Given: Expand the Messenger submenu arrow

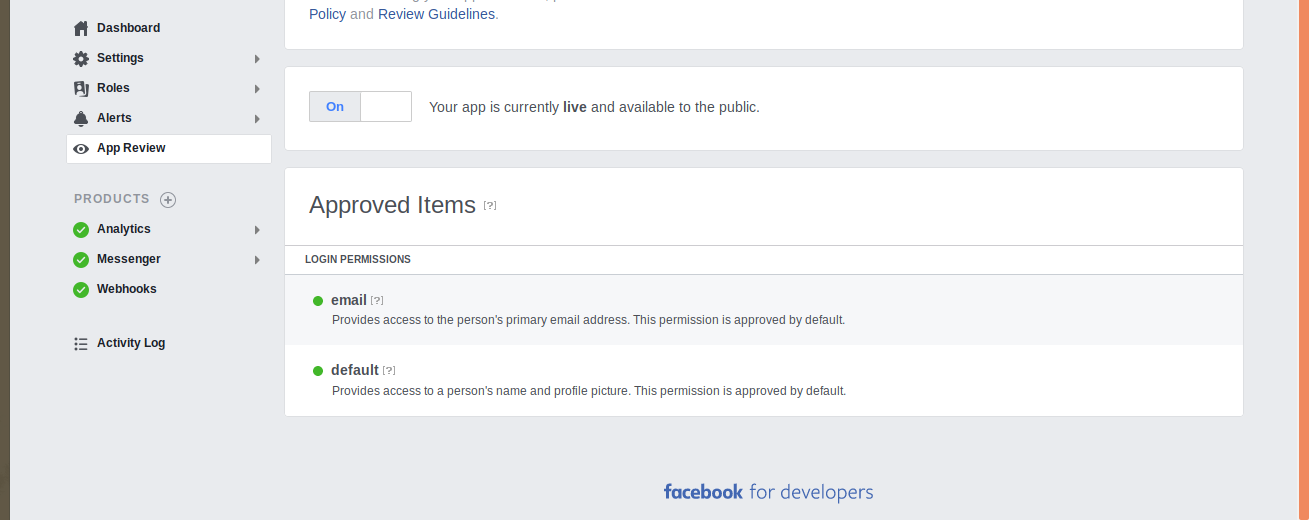Looking at the screenshot, I should [x=257, y=259].
